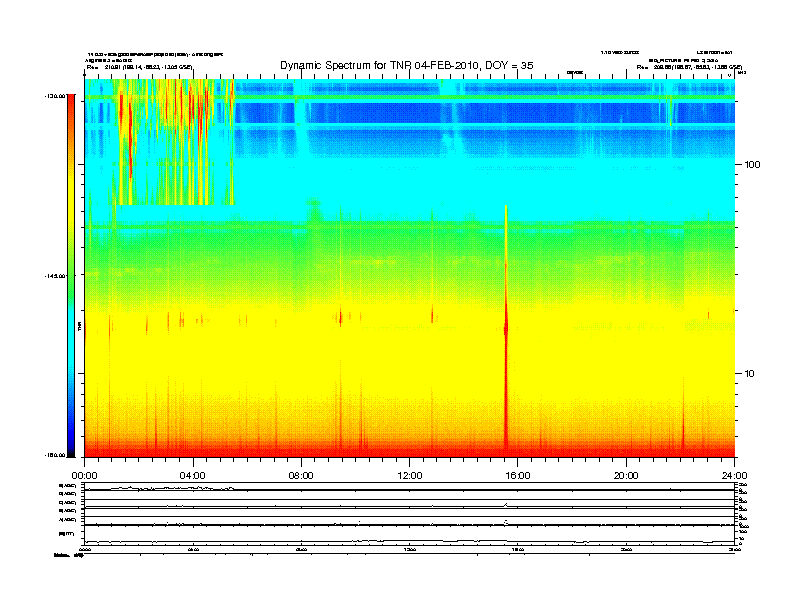Click the title "Dynamic Spectrum for TNR 04-FEB-2010, DOY = 35"
Image resolution: width=792 pixels, height=612 pixels.
pyautogui.click(x=407, y=65)
